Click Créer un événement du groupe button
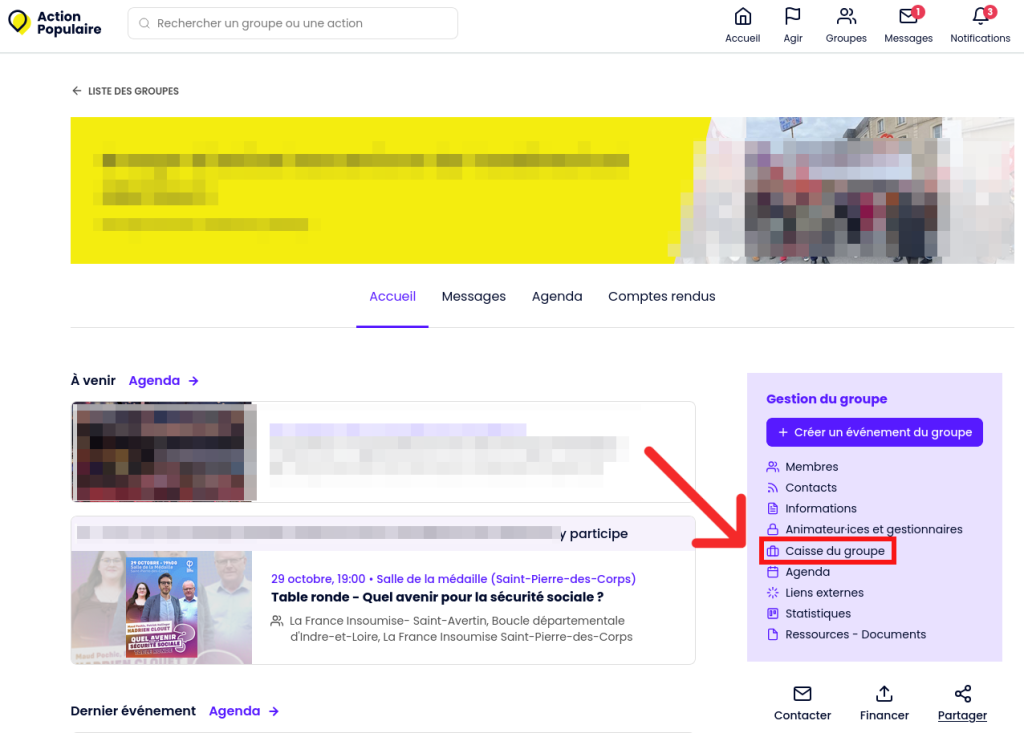 pos(874,432)
